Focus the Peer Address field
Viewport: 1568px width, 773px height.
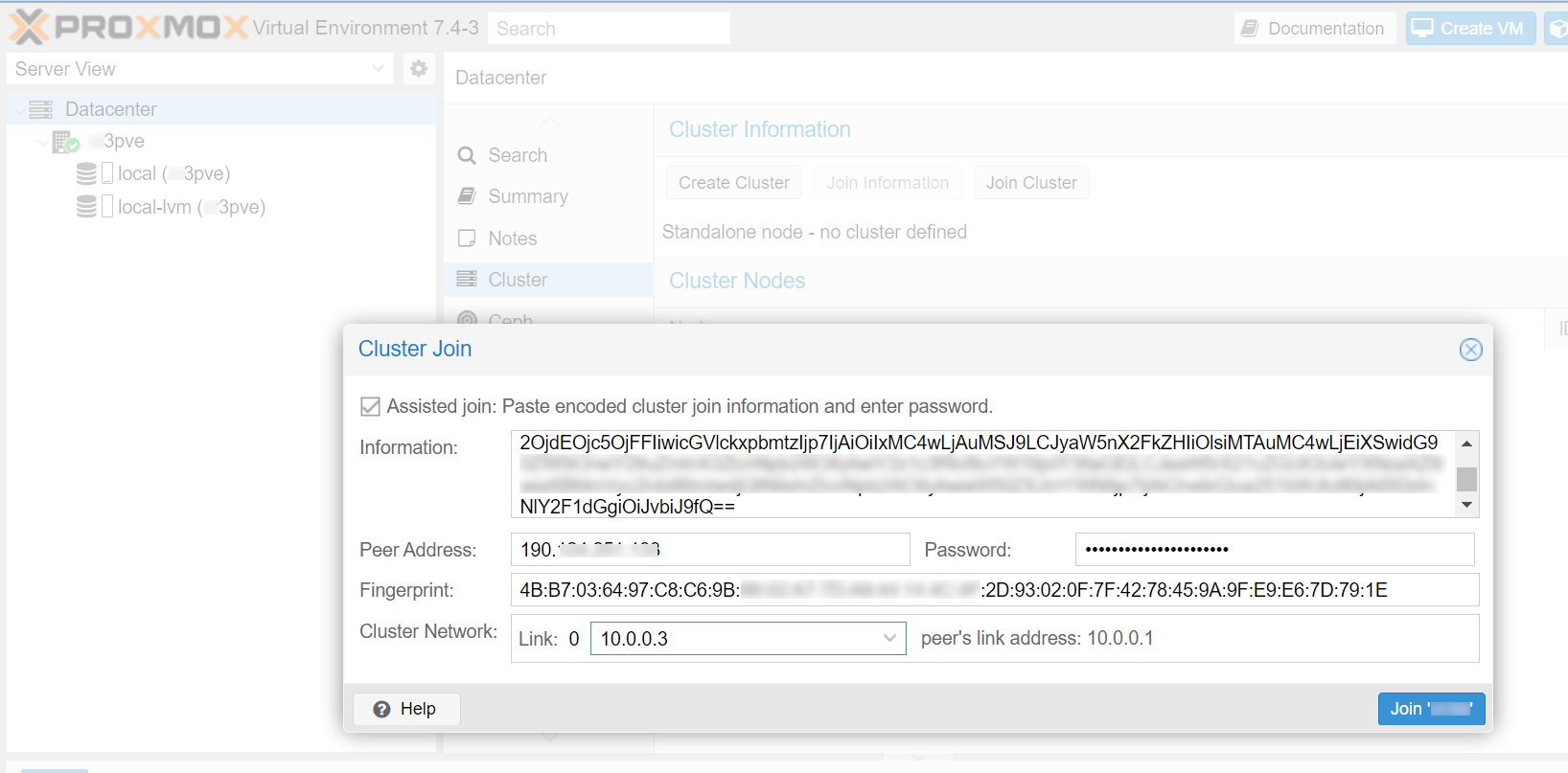710,550
